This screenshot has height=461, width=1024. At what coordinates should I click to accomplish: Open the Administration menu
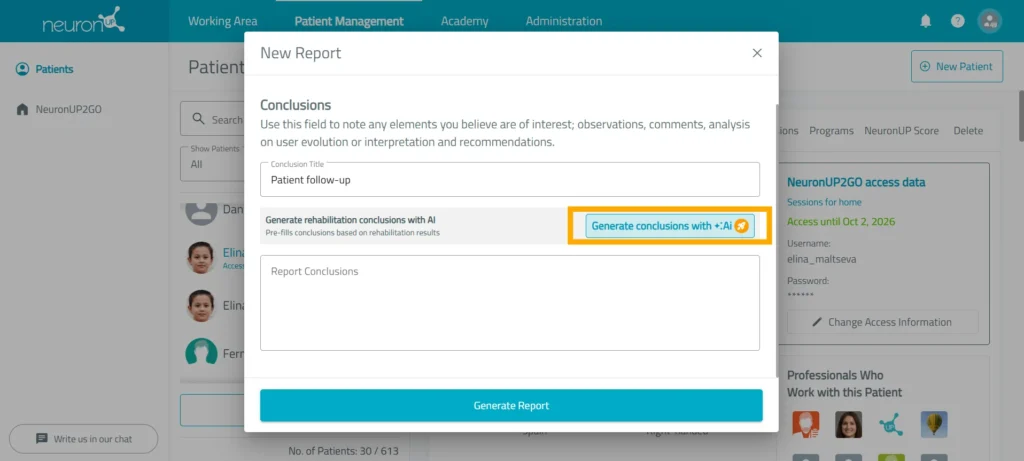click(564, 21)
